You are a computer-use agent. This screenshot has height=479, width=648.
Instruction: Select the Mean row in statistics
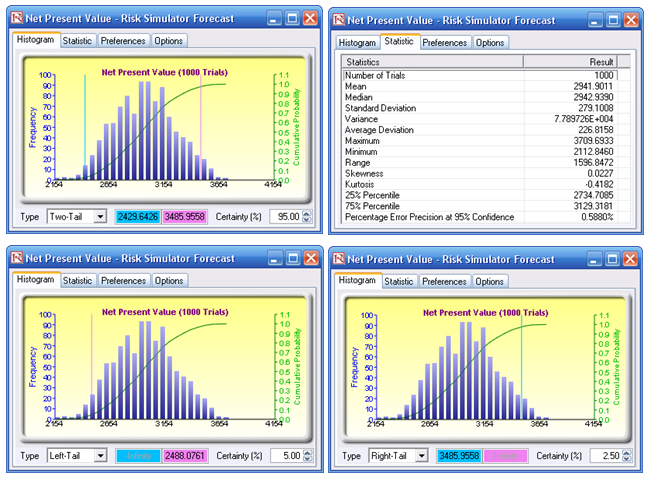click(x=480, y=86)
